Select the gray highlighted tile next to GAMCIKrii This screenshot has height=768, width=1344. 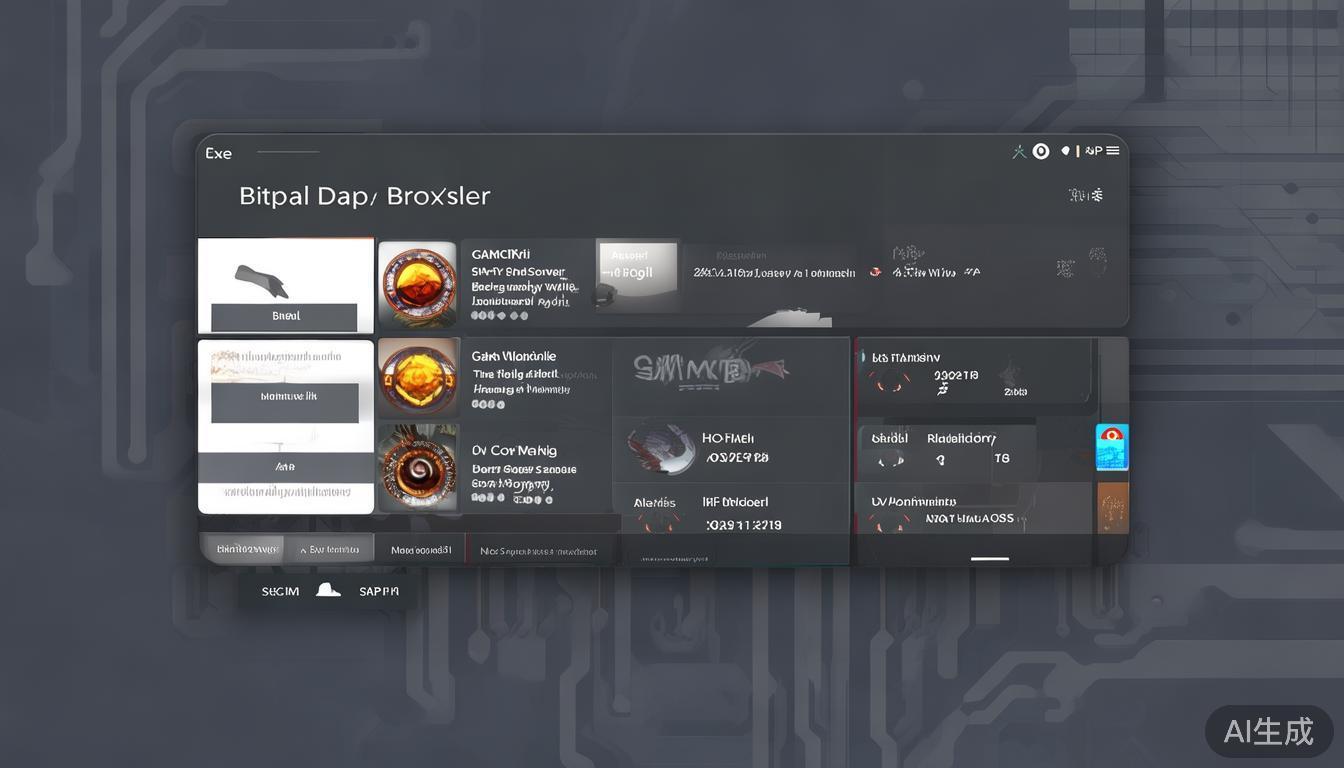[x=637, y=274]
